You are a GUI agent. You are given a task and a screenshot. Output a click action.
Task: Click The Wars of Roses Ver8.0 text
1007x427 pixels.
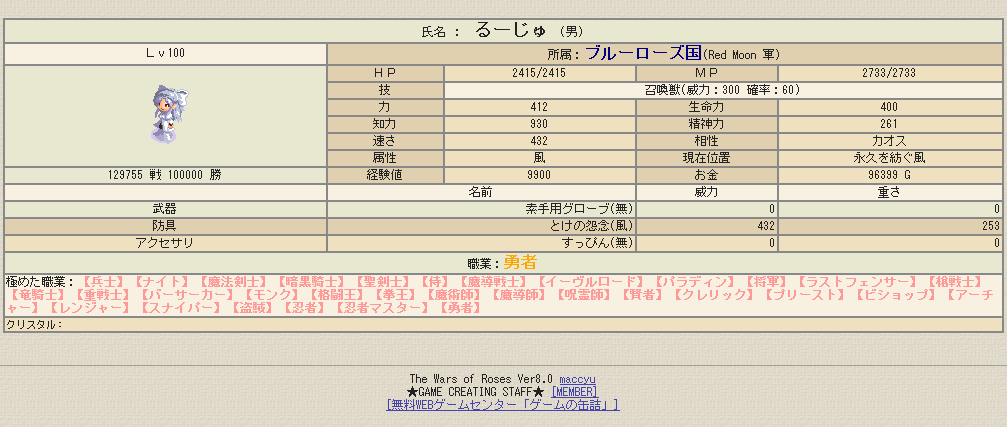tap(482, 379)
